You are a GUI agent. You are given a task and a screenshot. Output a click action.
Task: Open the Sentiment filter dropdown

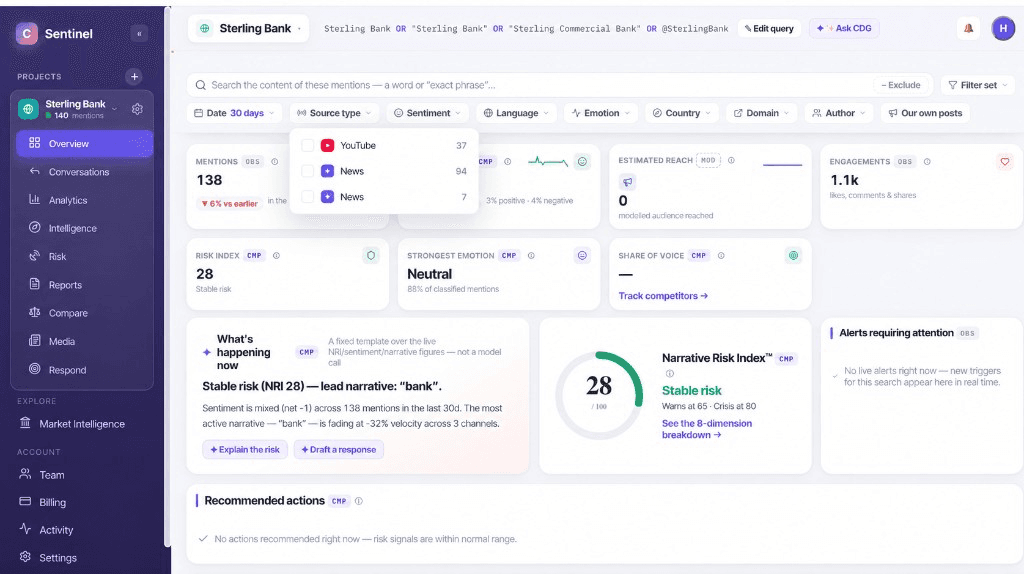coord(428,113)
